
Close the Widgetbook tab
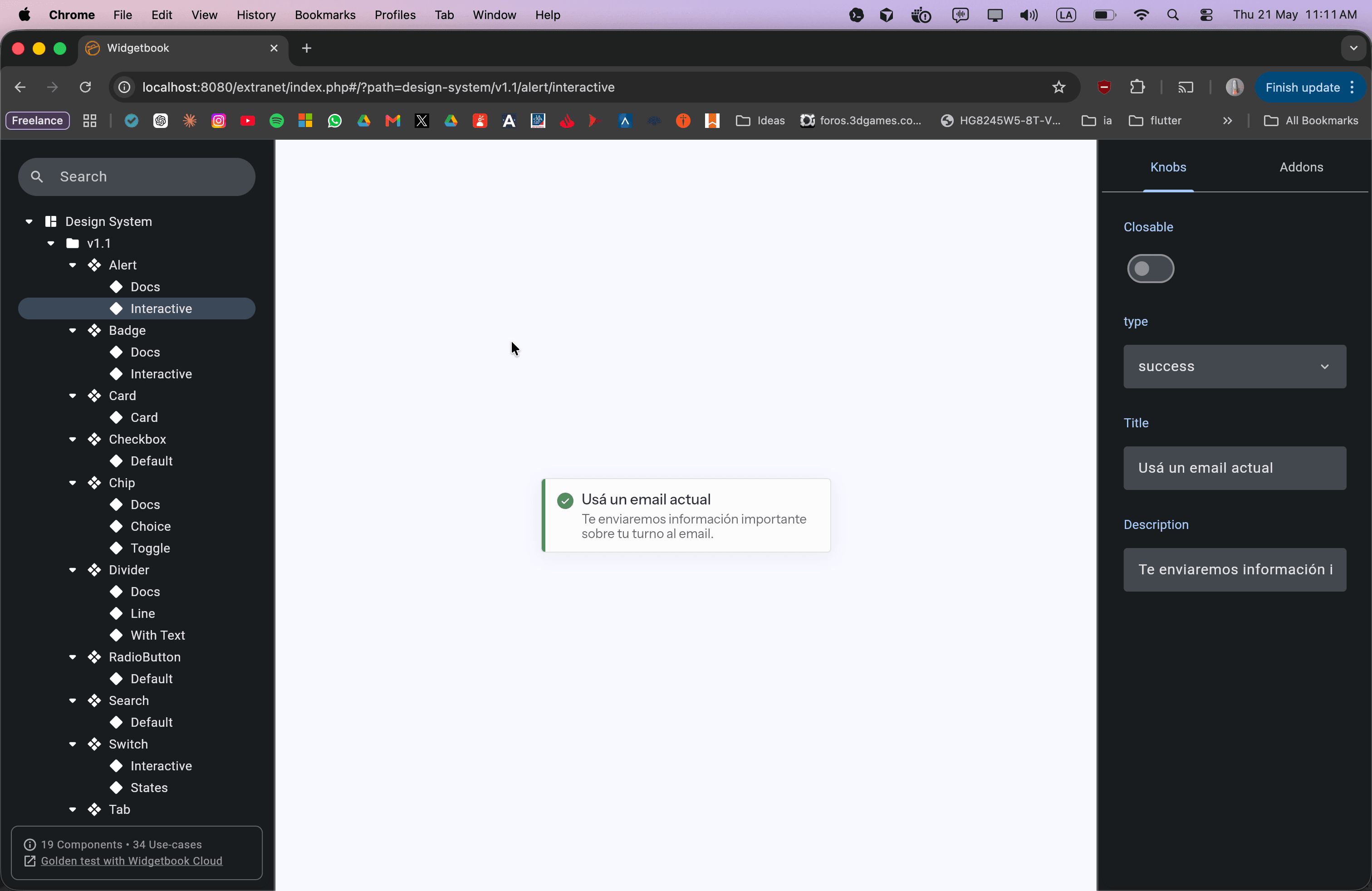click(274, 49)
